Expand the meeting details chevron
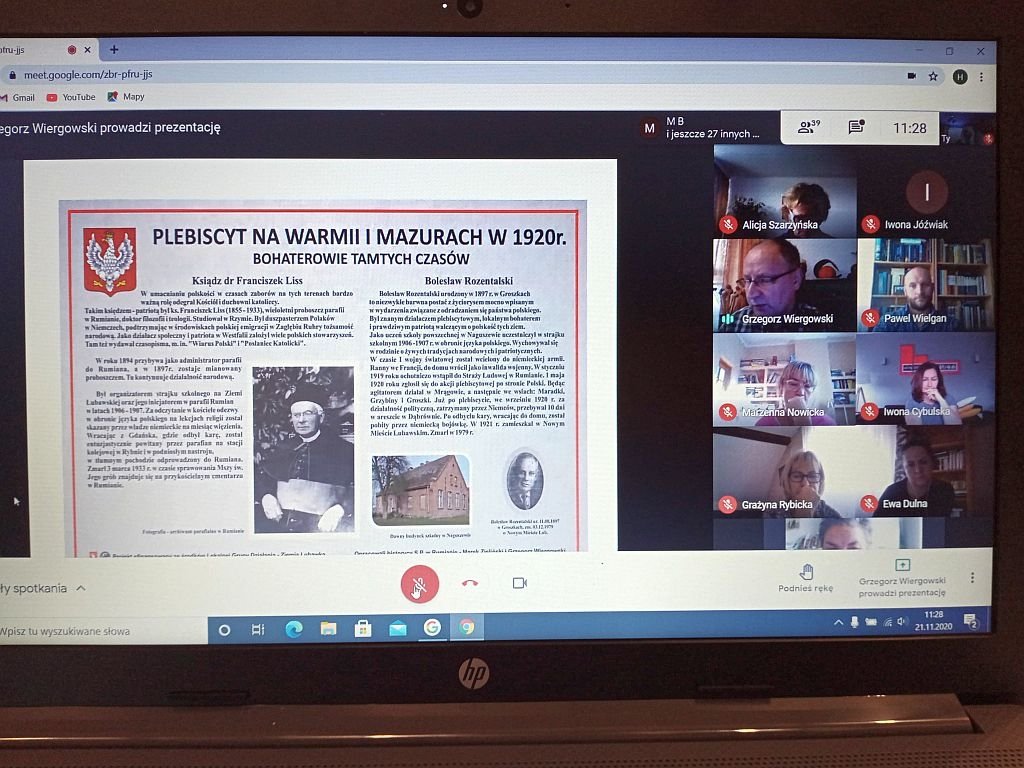The height and width of the screenshot is (768, 1024). coord(81,588)
